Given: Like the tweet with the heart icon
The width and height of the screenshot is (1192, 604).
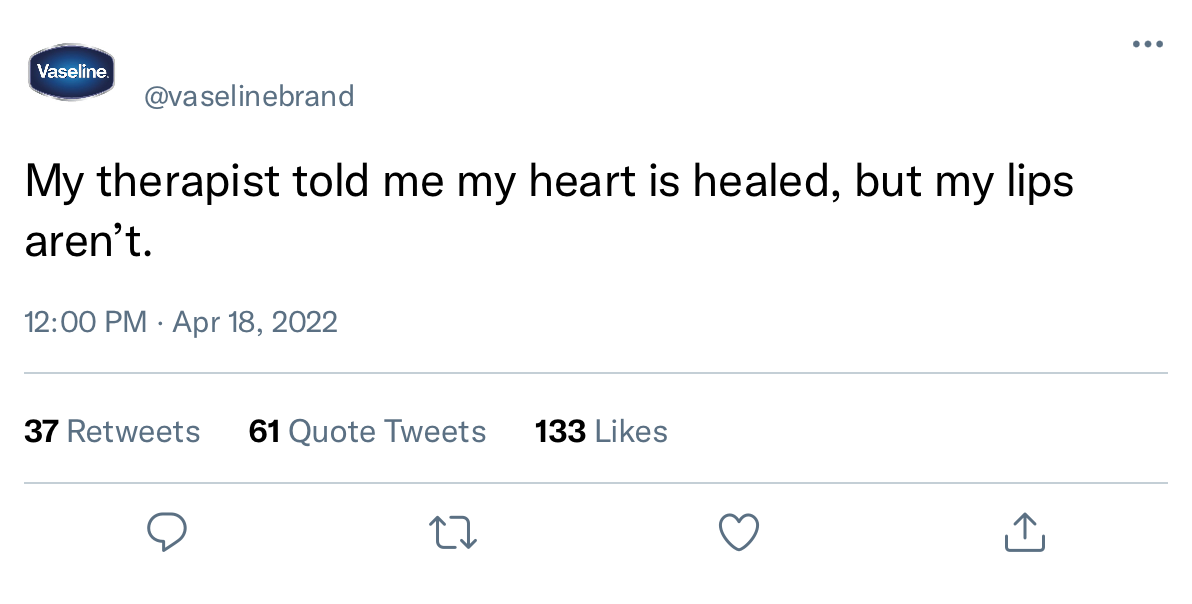Looking at the screenshot, I should pos(739,532).
